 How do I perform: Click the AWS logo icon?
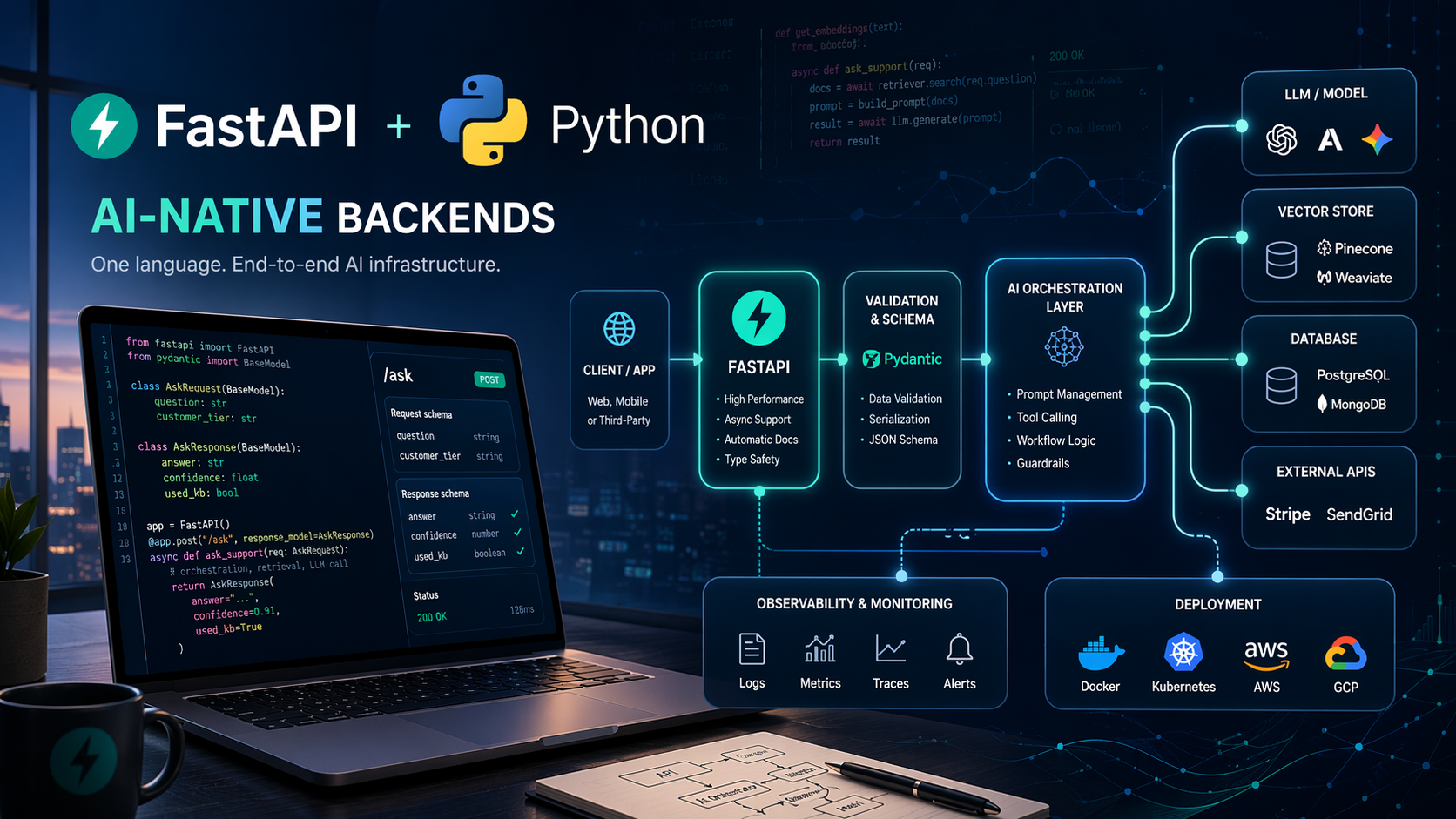coord(1266,655)
